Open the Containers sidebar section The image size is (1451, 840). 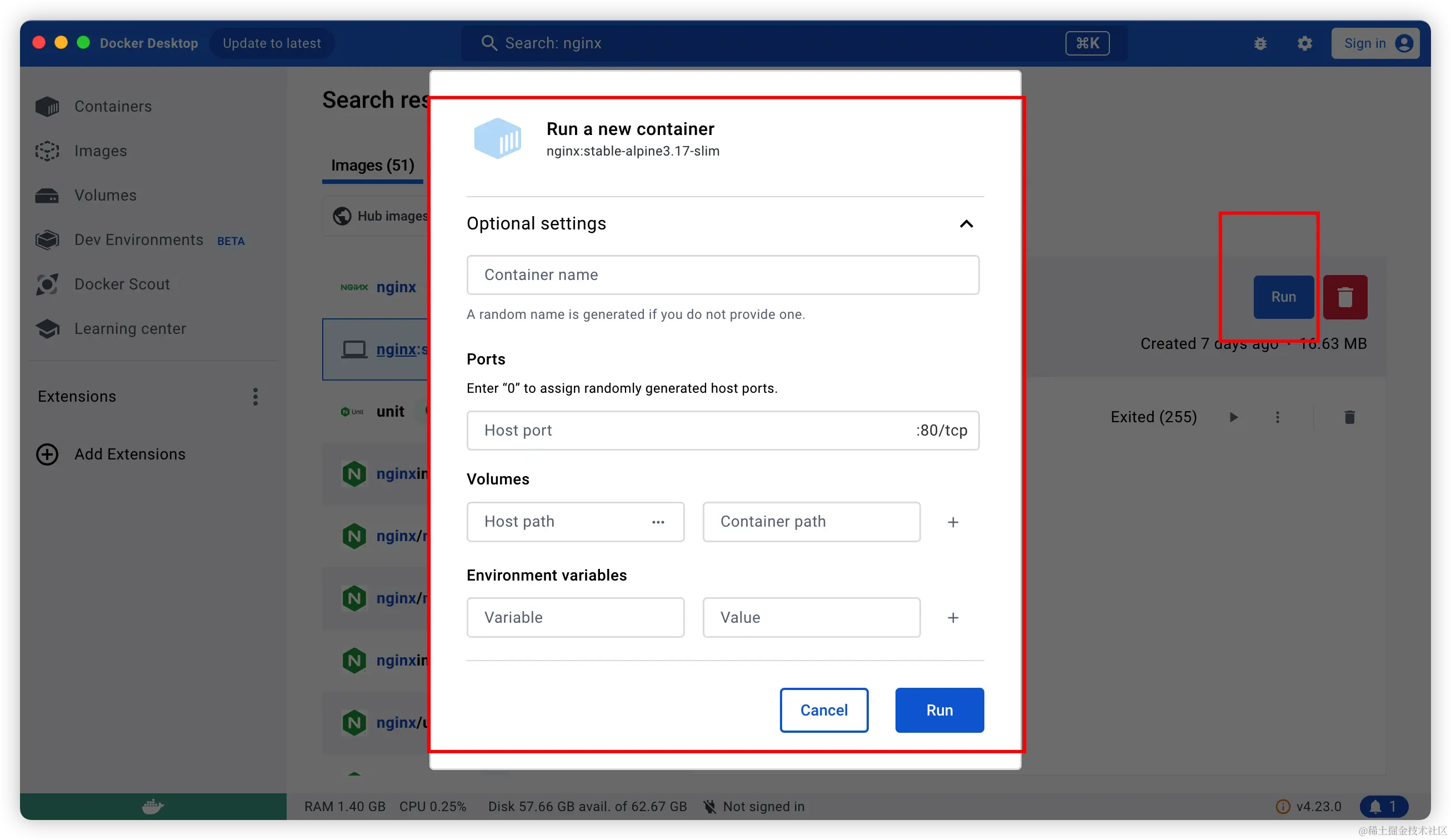(x=112, y=107)
